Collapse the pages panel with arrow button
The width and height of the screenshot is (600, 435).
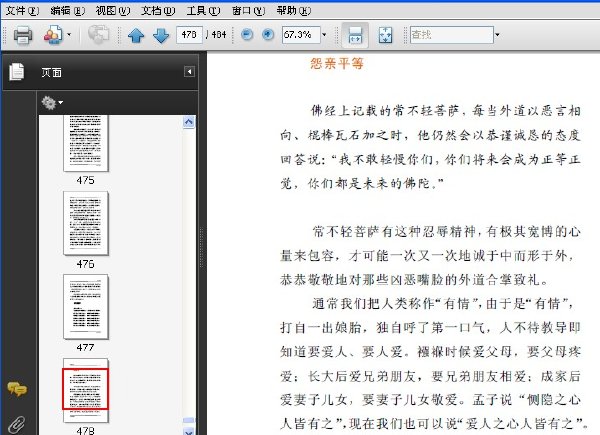pyautogui.click(x=189, y=72)
